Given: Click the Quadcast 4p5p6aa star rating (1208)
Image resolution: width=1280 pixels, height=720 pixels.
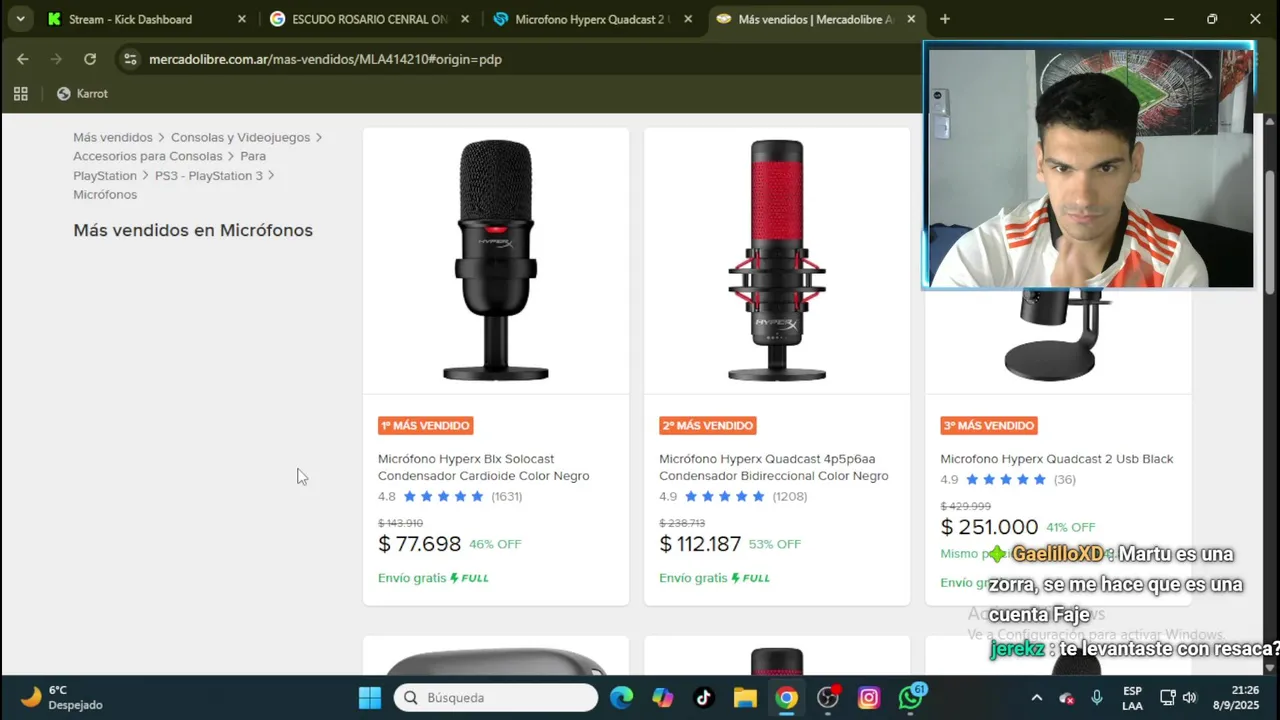Looking at the screenshot, I should coord(733,496).
